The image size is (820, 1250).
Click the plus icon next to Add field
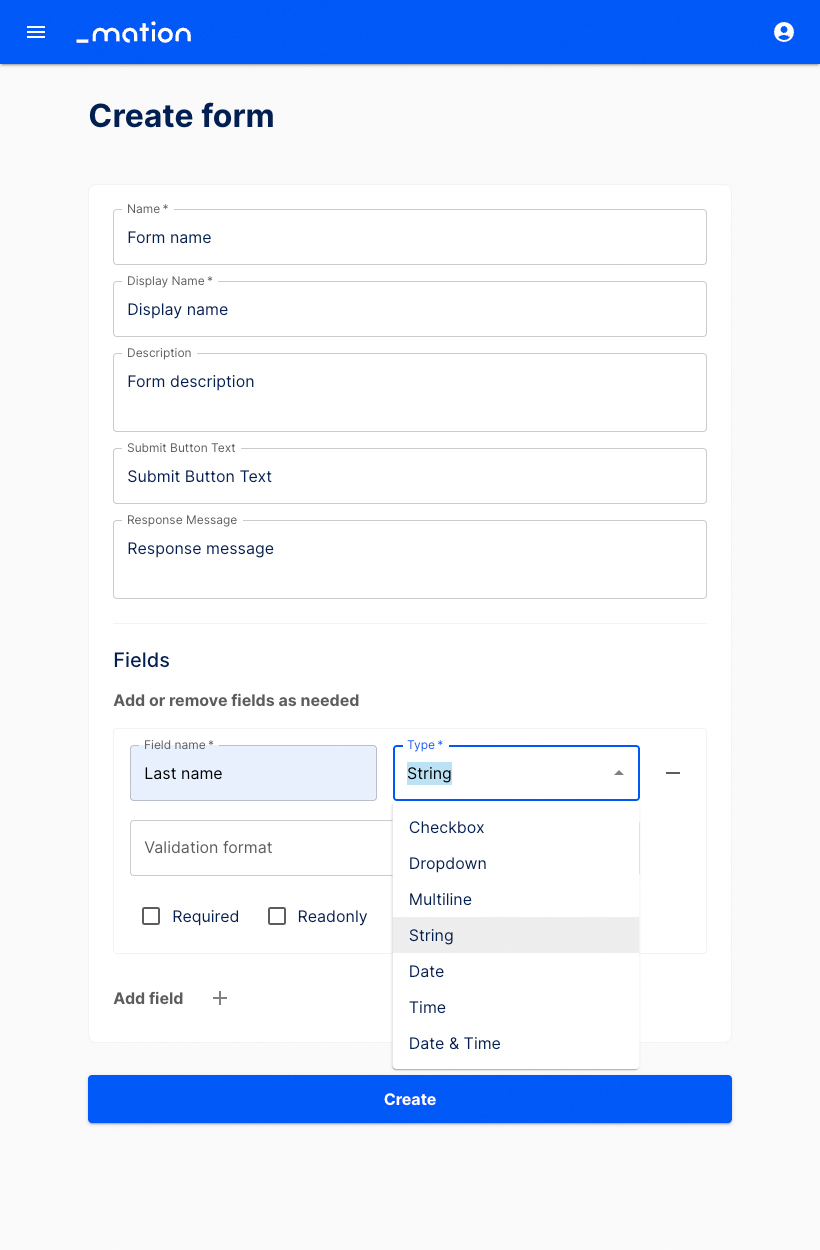[220, 998]
